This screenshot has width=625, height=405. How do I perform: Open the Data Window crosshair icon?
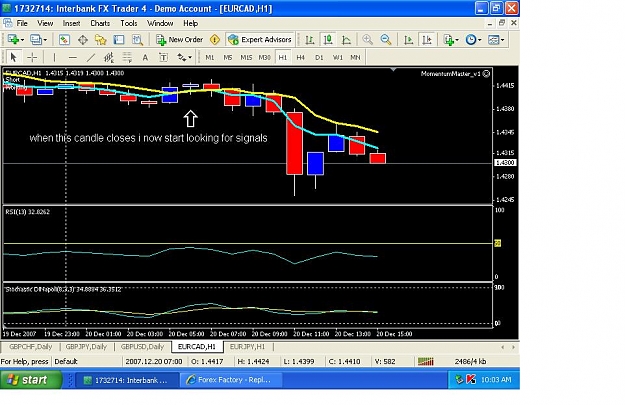[83, 39]
